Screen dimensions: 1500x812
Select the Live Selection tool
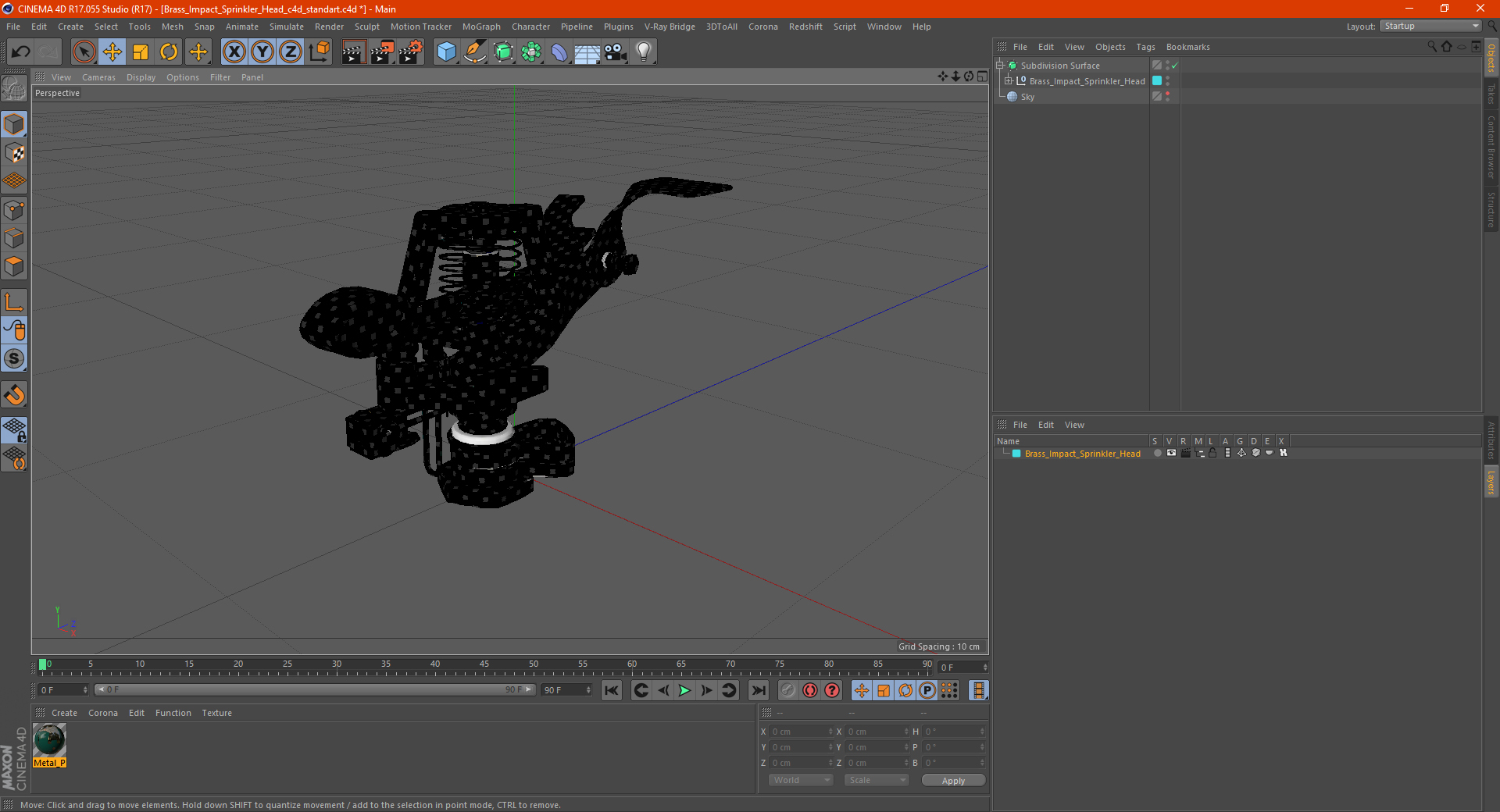pyautogui.click(x=84, y=52)
